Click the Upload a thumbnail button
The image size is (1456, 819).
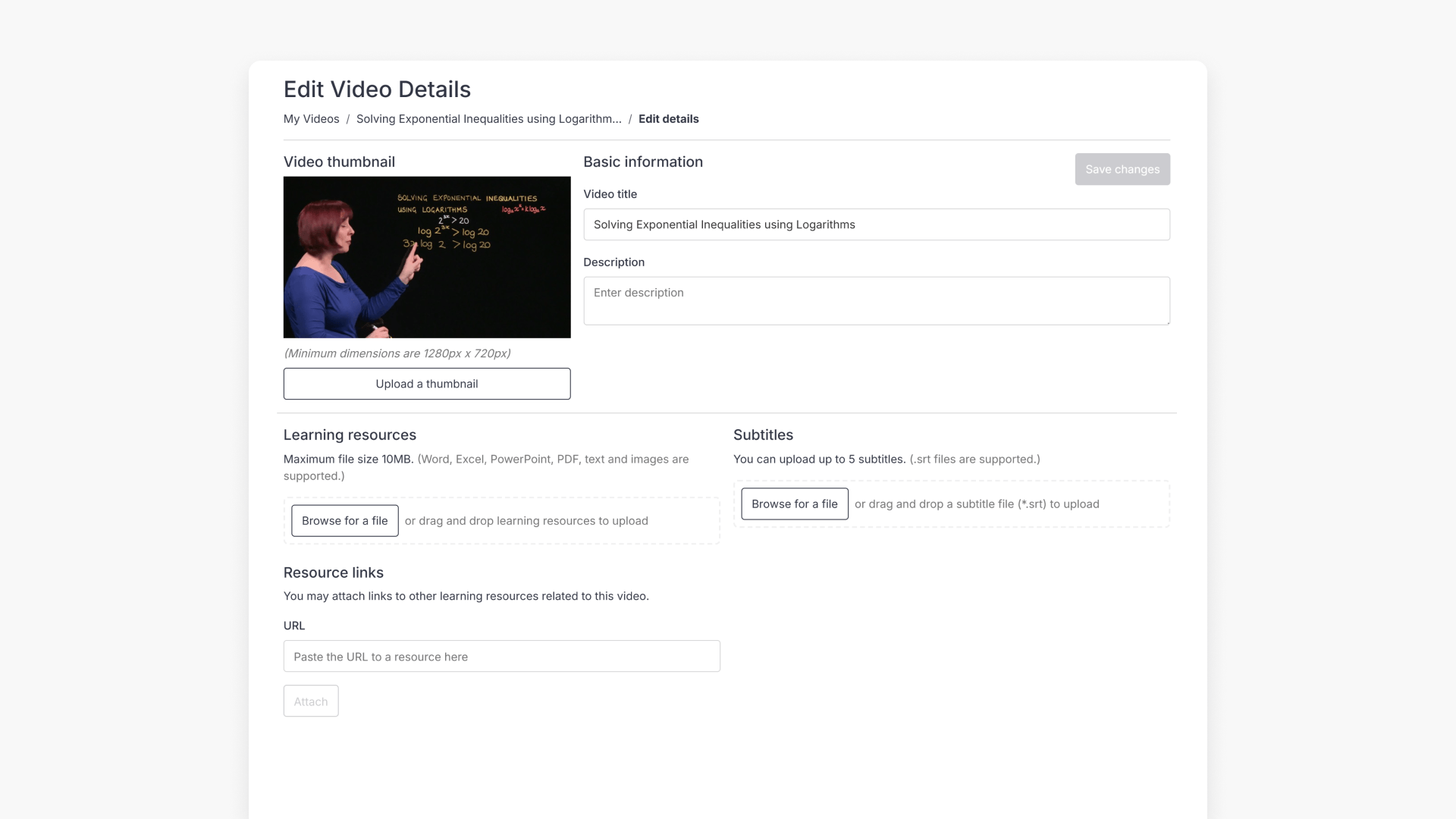coord(426,384)
